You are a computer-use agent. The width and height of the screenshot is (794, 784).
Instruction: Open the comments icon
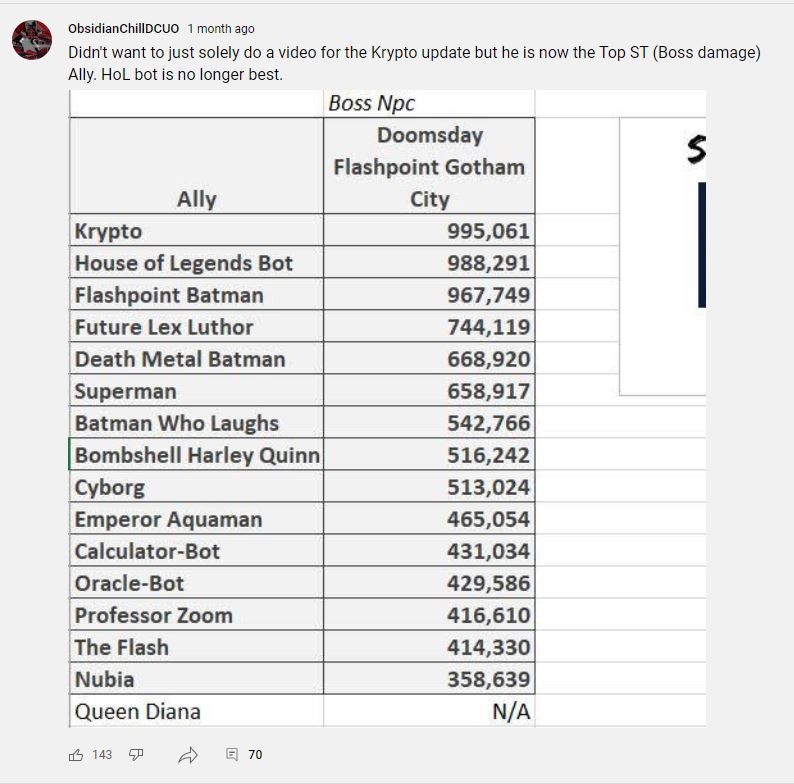tap(232, 755)
